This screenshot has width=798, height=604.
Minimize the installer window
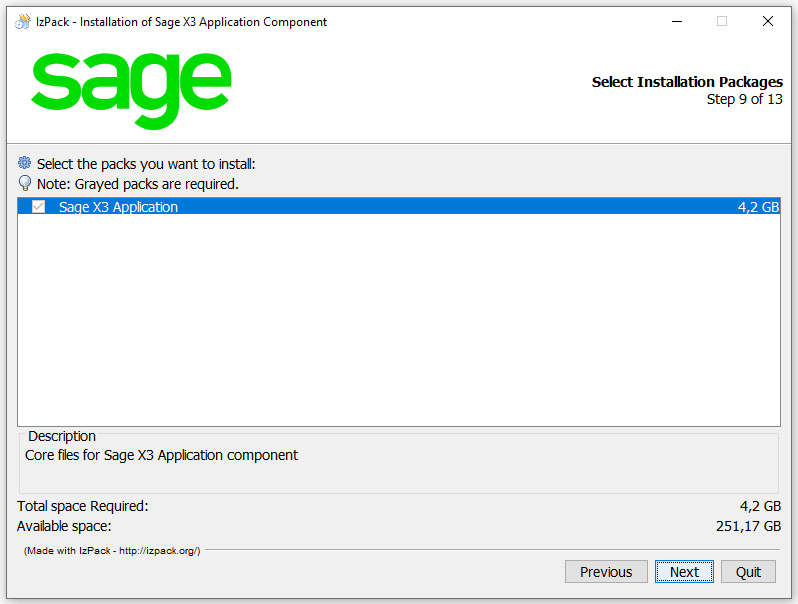coord(675,21)
